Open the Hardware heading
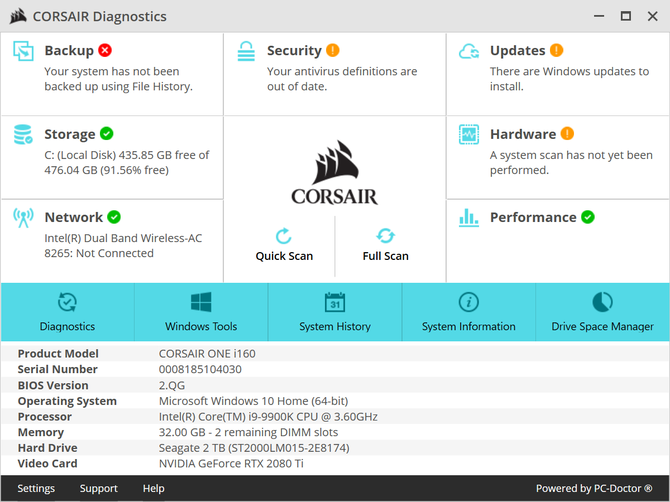The image size is (670, 502). [x=523, y=134]
